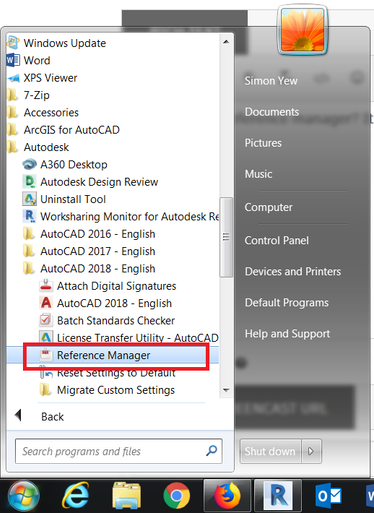Click the Windows Start orb
Viewport: 374px width, 513px height.
point(23,496)
